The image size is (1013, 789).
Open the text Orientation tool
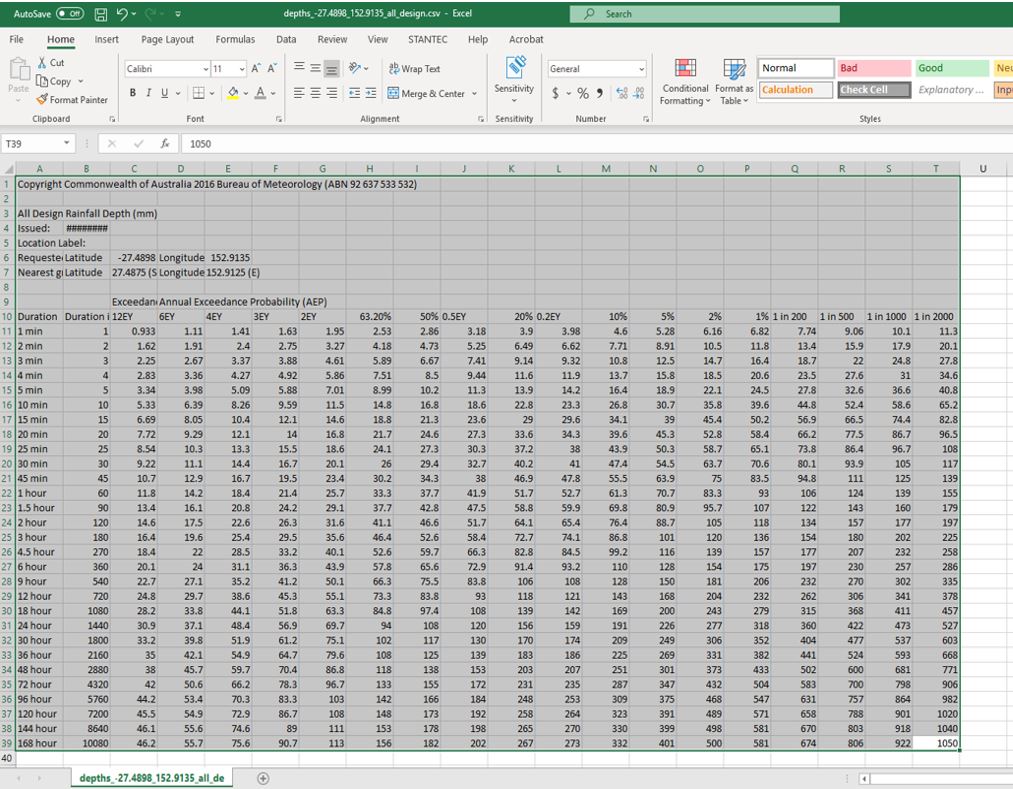354,68
